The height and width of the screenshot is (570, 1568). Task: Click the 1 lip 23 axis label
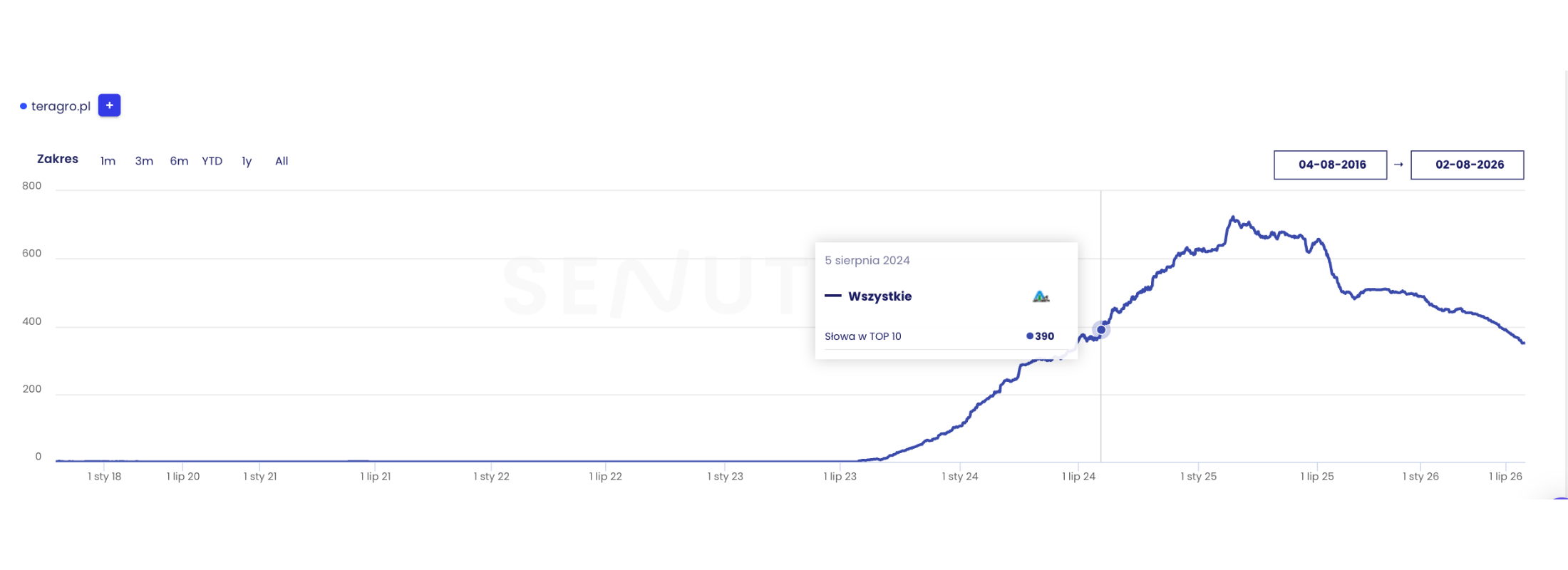pos(840,476)
